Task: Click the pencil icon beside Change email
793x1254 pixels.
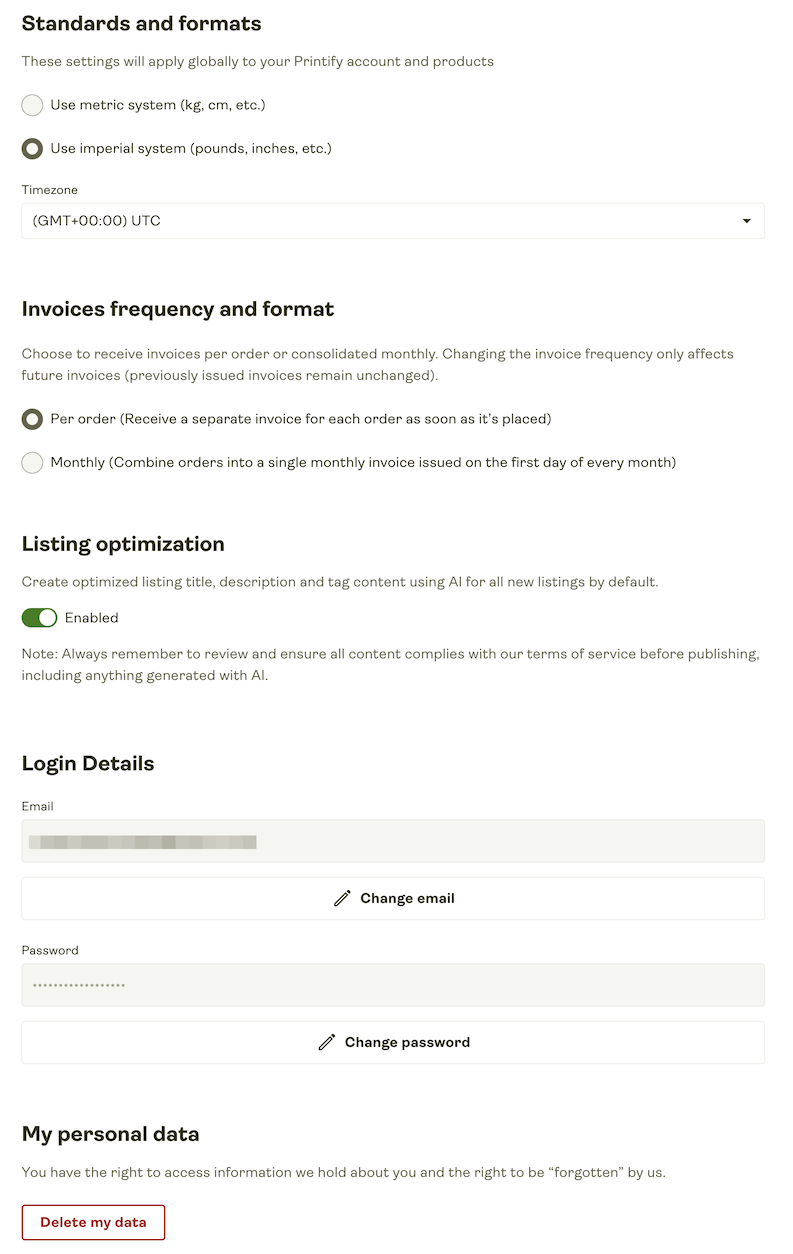Action: (344, 898)
